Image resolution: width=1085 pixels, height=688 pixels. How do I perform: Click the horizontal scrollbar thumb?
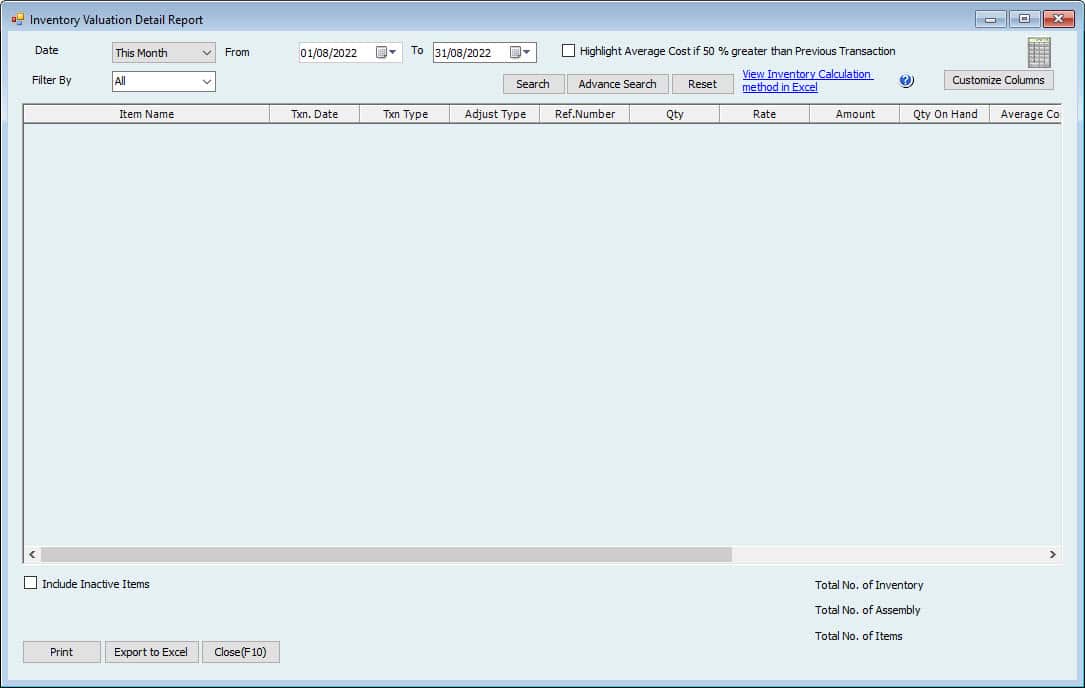tap(386, 554)
